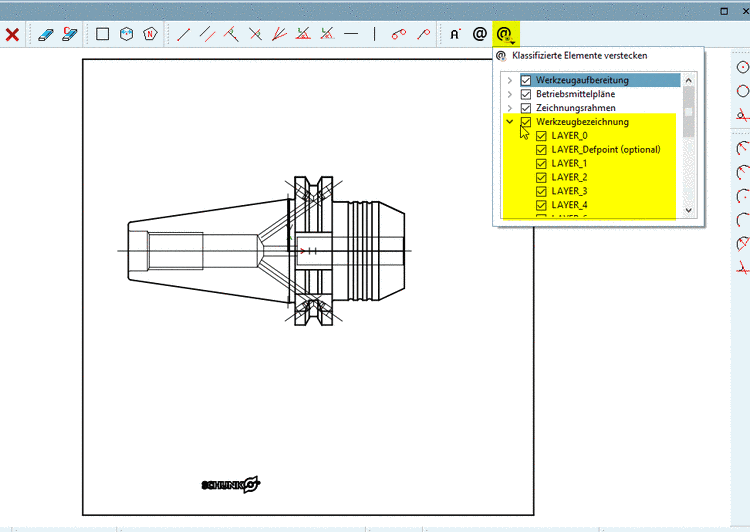
Task: Click the text 'A' annotation tool
Action: 455,35
